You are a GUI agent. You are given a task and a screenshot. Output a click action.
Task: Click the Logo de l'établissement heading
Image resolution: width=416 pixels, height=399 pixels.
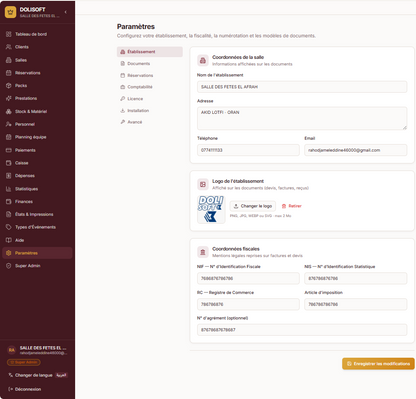pos(238,181)
